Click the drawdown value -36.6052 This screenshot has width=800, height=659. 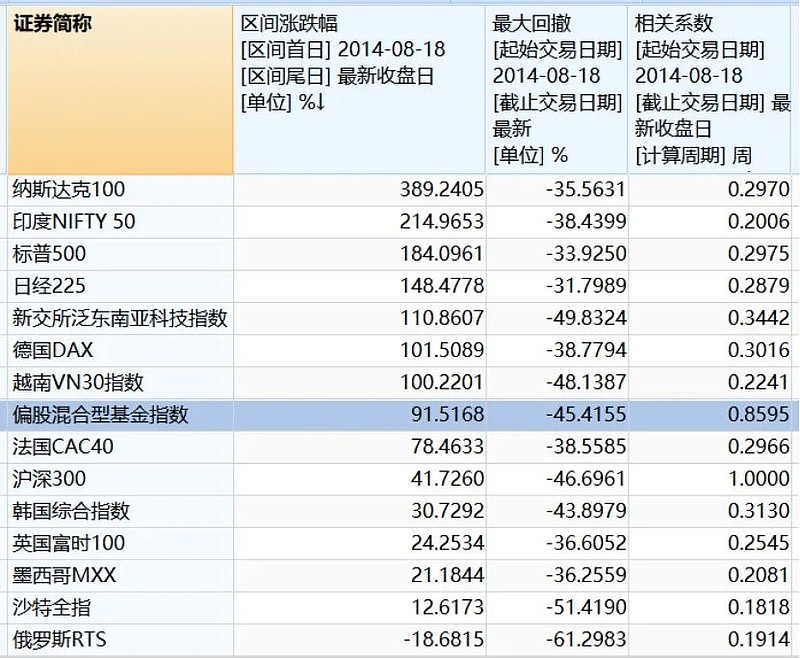(586, 543)
